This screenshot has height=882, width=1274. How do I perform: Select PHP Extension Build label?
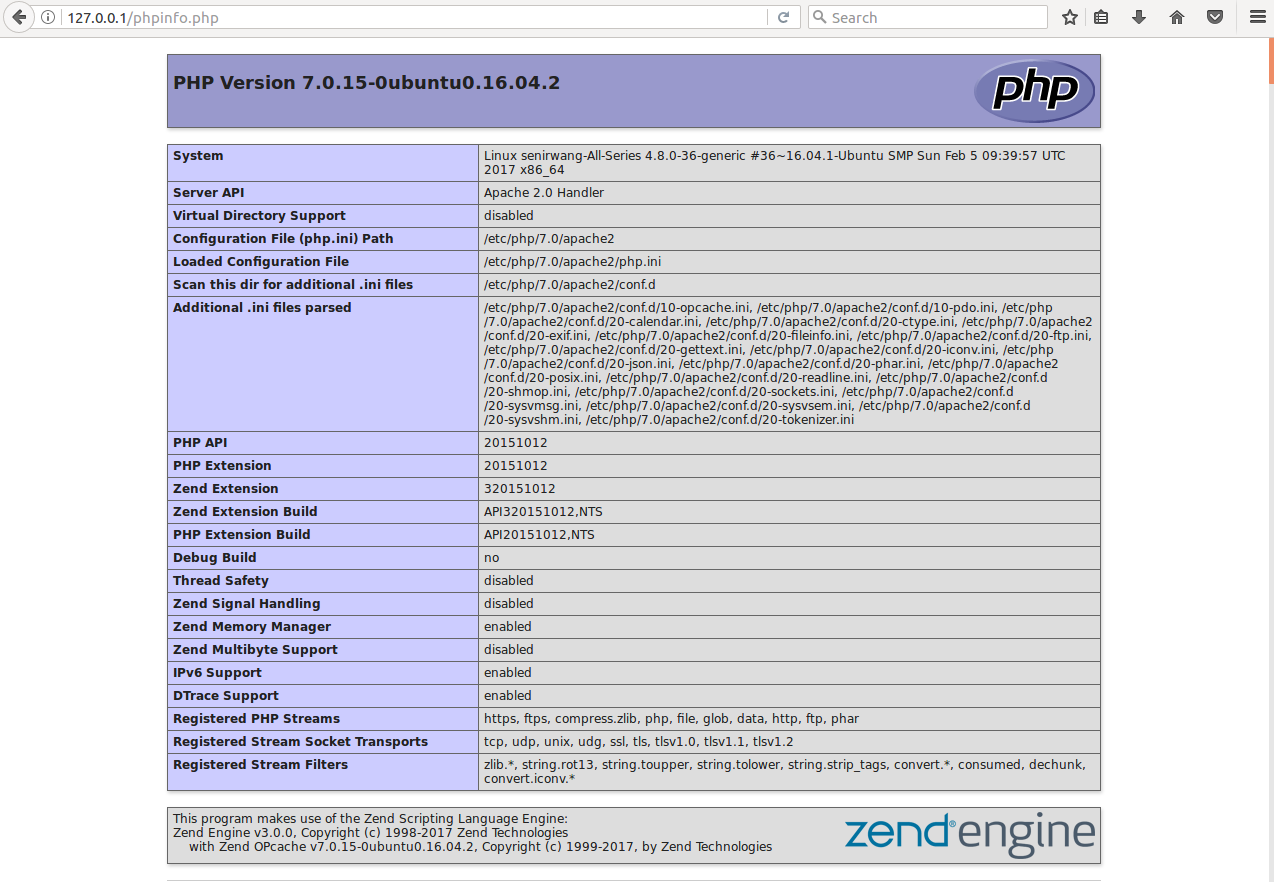pos(242,535)
